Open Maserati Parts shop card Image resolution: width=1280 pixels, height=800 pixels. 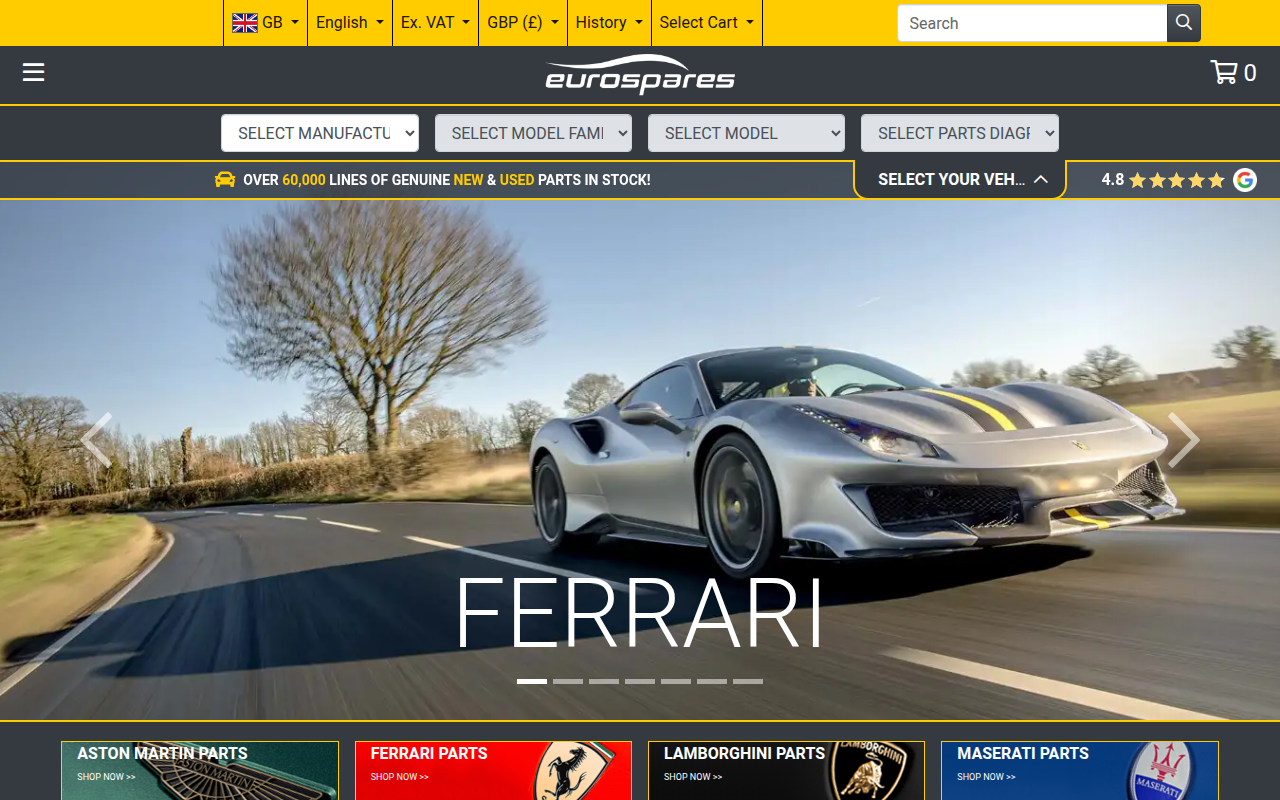[x=1080, y=771]
